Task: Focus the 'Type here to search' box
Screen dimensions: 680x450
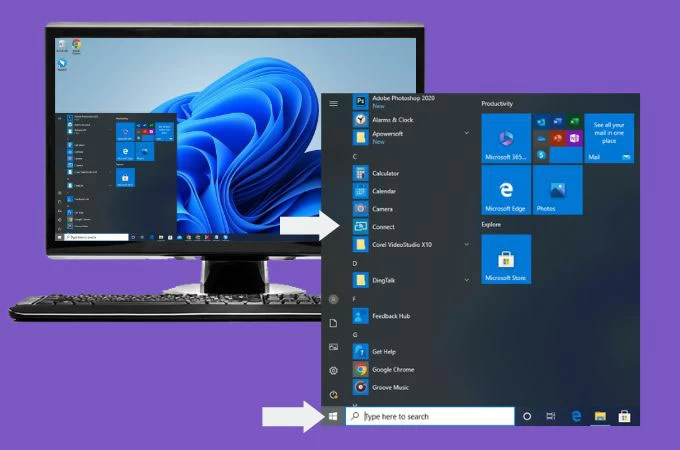Action: click(430, 416)
